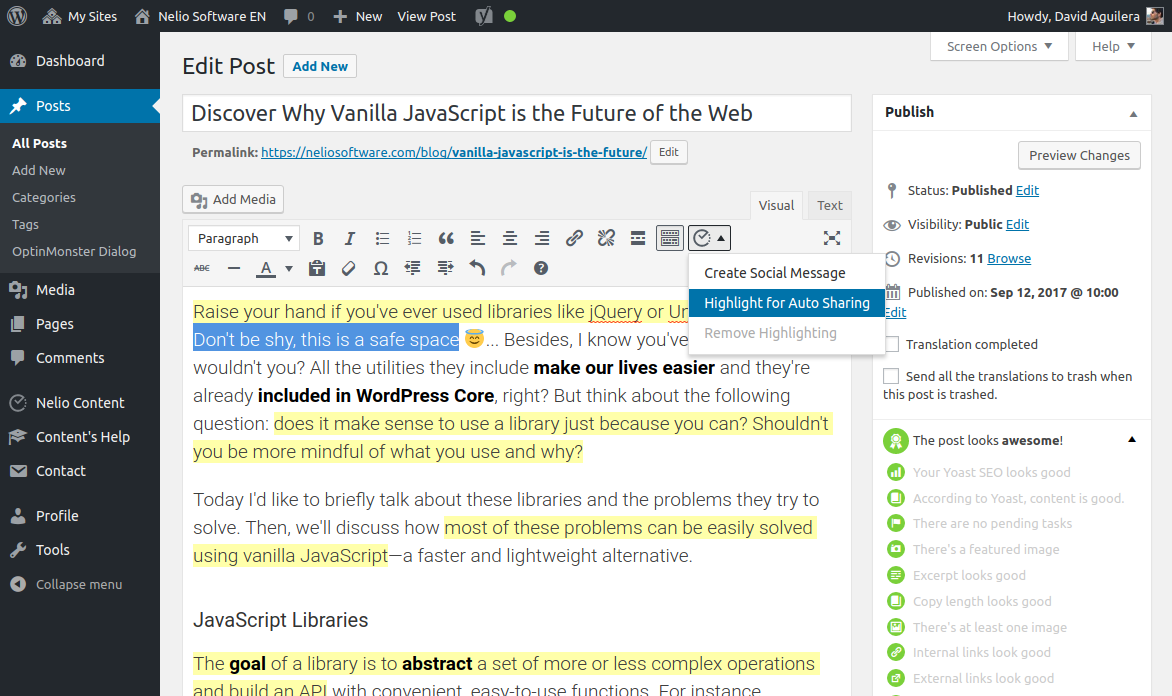Increase paragraph indent
The width and height of the screenshot is (1172, 696).
[445, 268]
